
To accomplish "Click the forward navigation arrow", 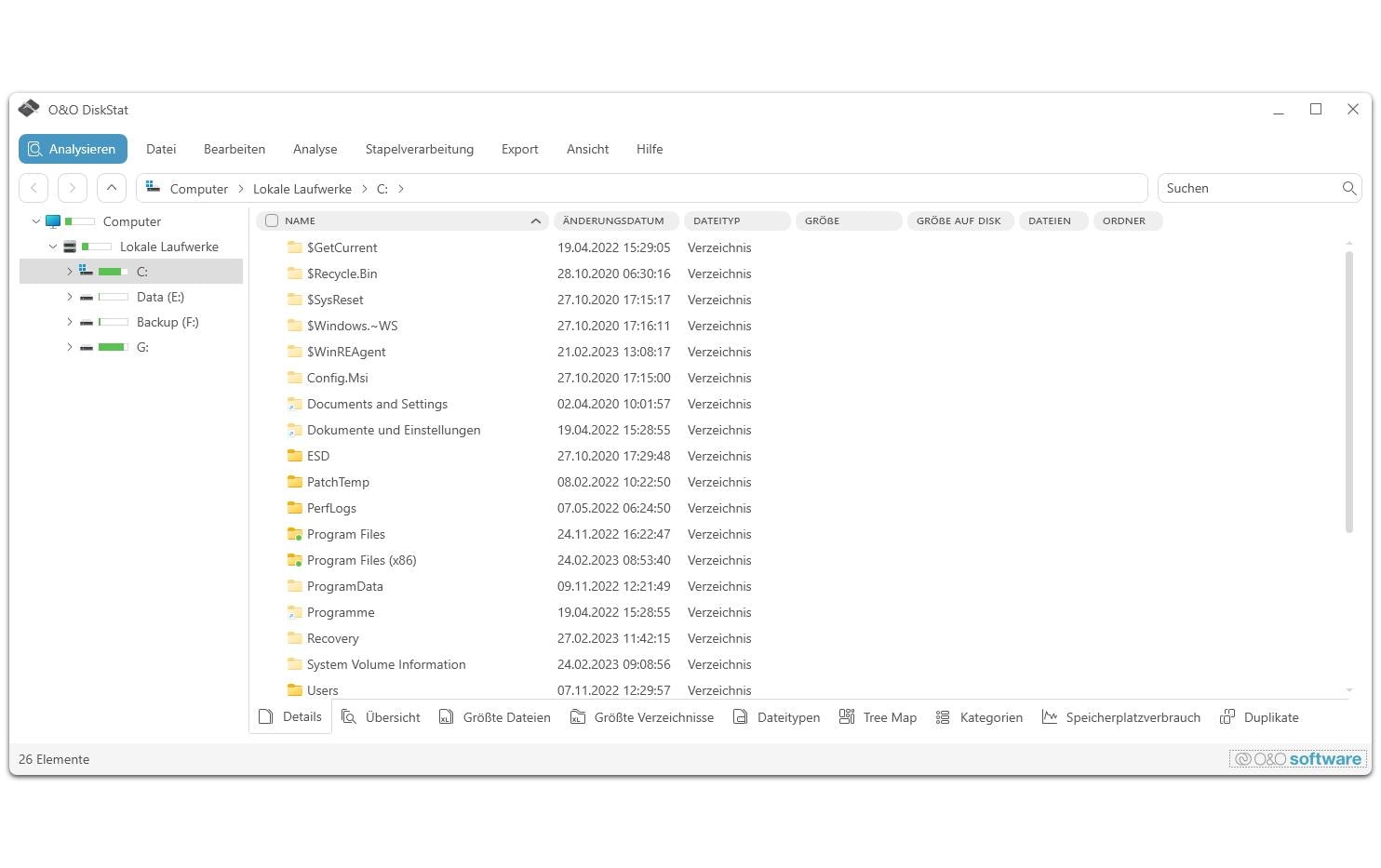I will coord(73,188).
